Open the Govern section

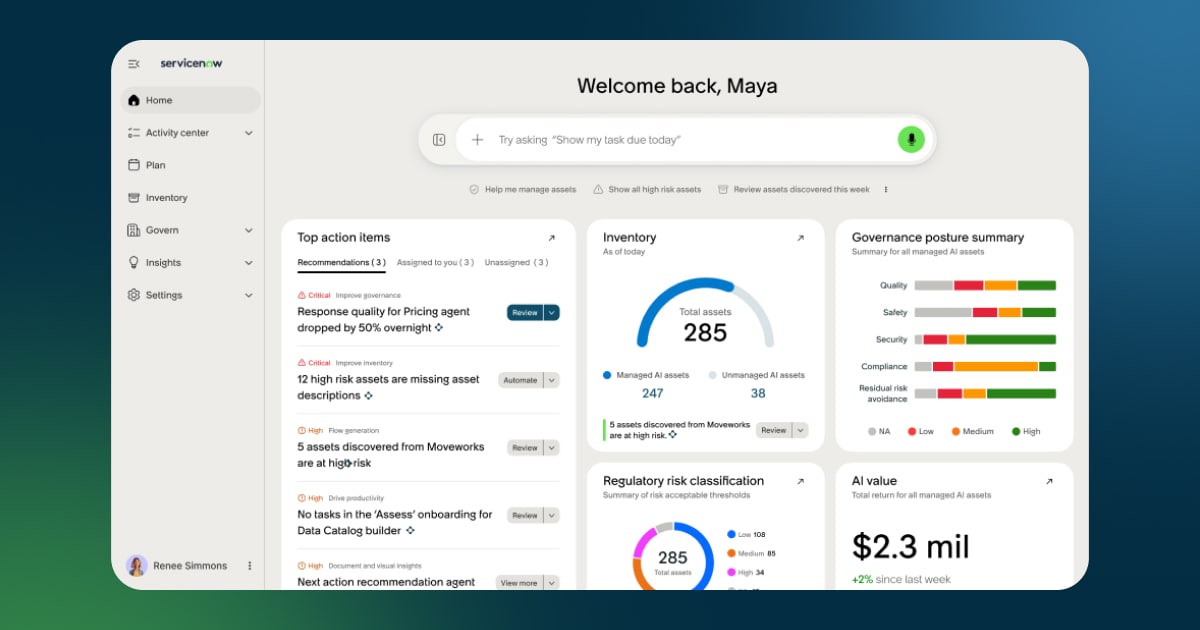(190, 230)
